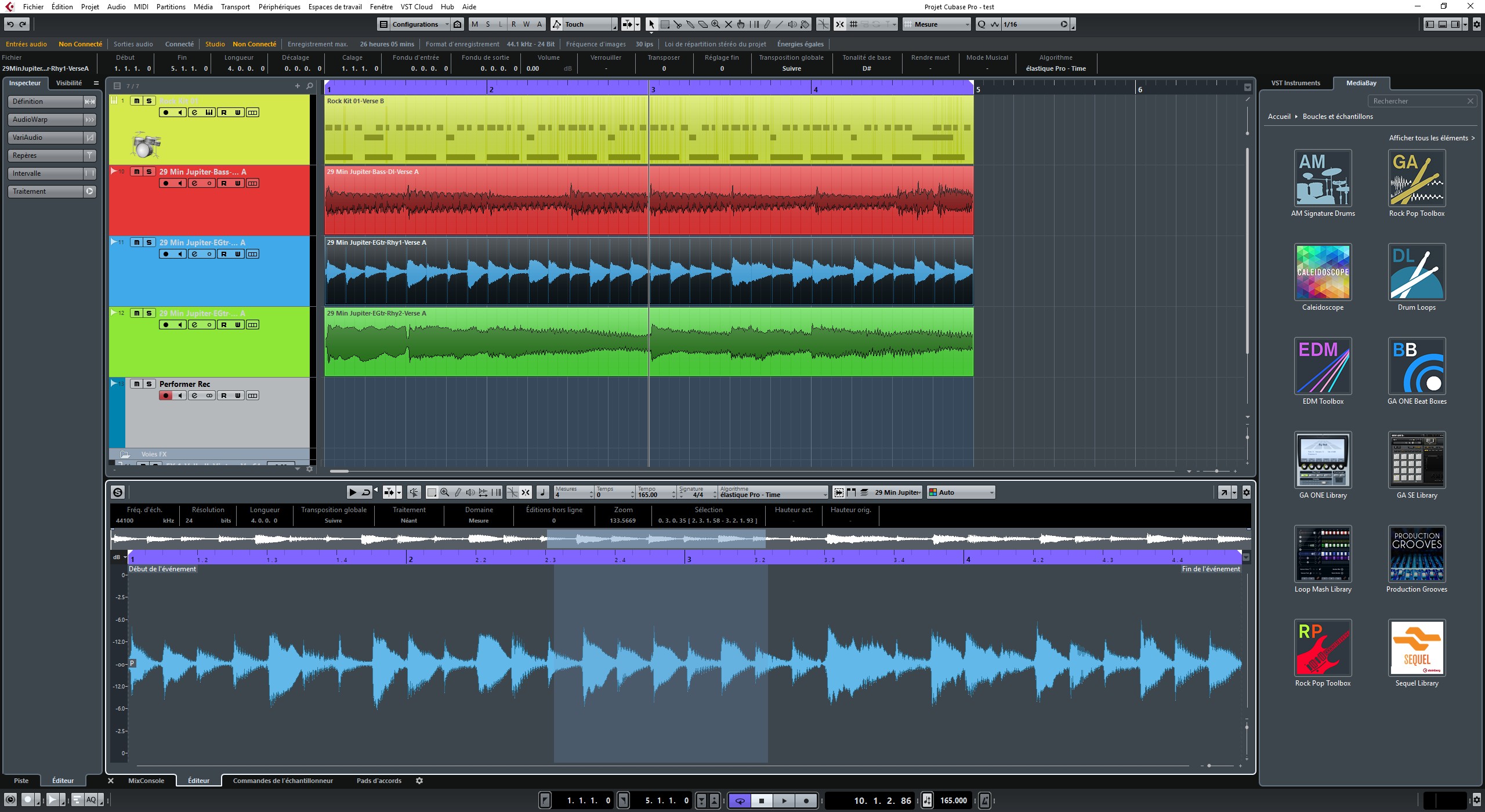
Task: Click the Accueil breadcrumb link
Action: tap(1279, 117)
